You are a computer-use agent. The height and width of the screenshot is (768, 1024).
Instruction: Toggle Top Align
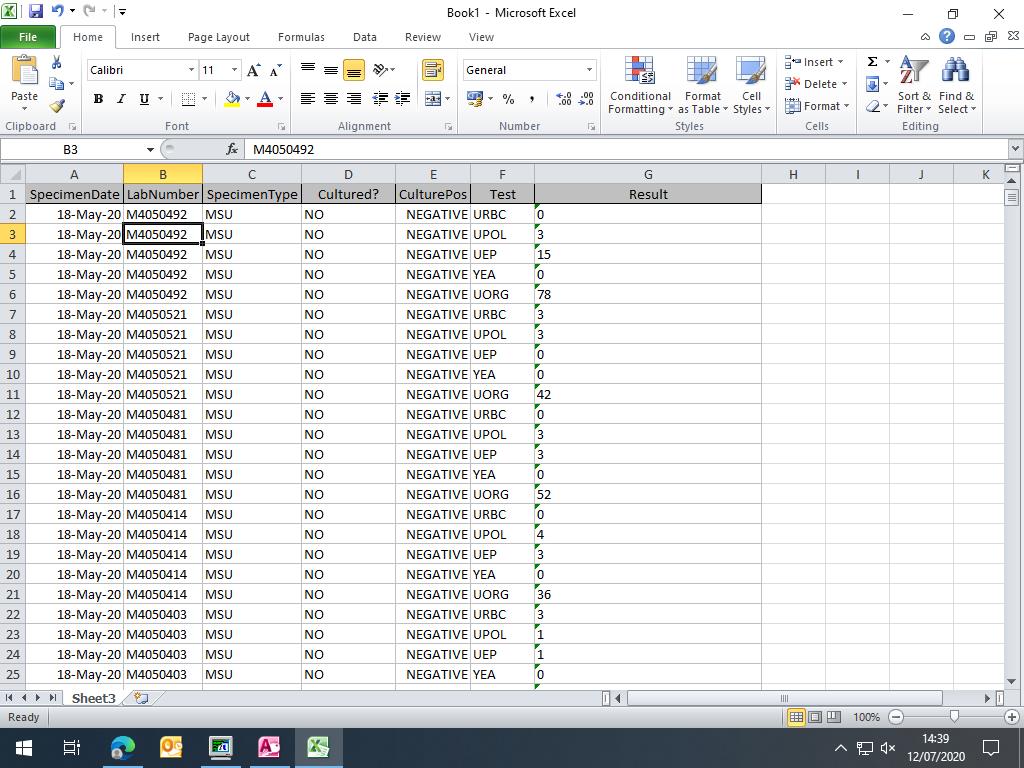coord(308,70)
